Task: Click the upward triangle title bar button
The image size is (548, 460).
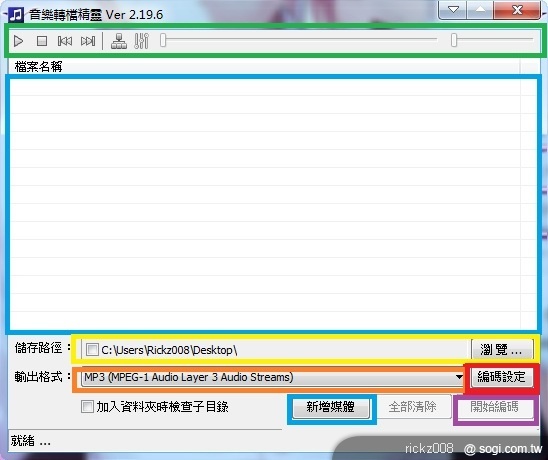Action: [480, 10]
